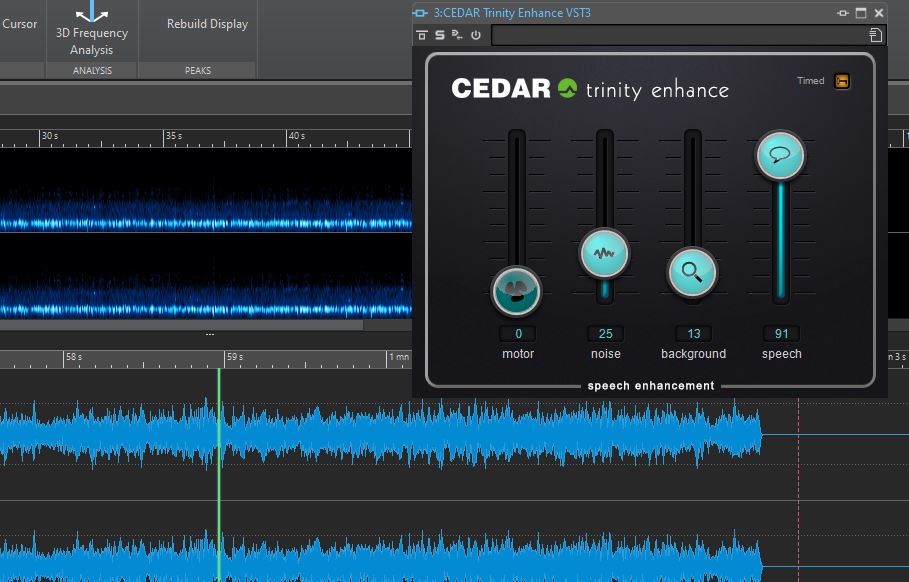
Task: Select the background value field showing 13
Action: [693, 334]
